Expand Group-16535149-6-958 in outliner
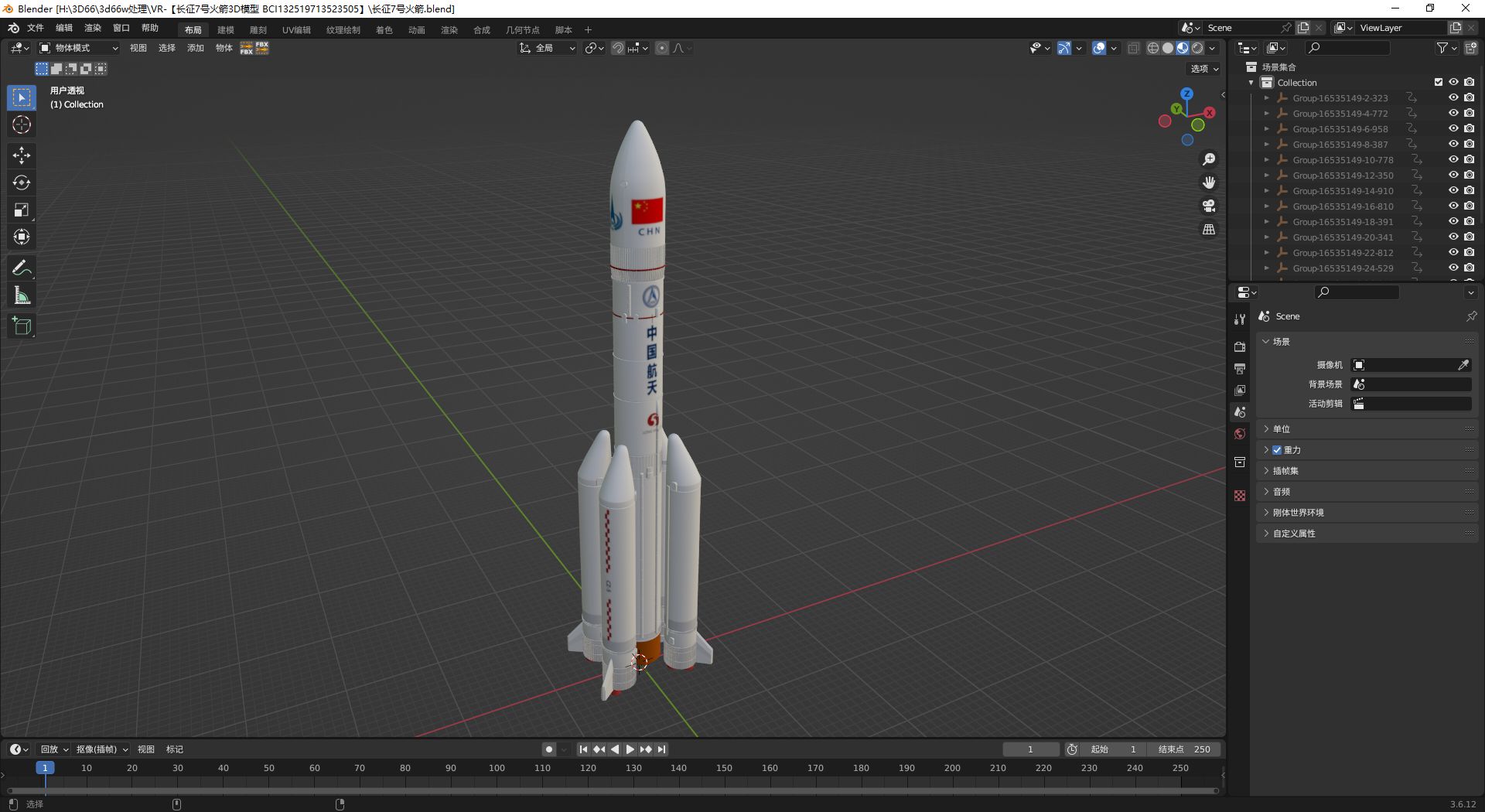Screen dimensions: 1485x812 click(x=1266, y=129)
